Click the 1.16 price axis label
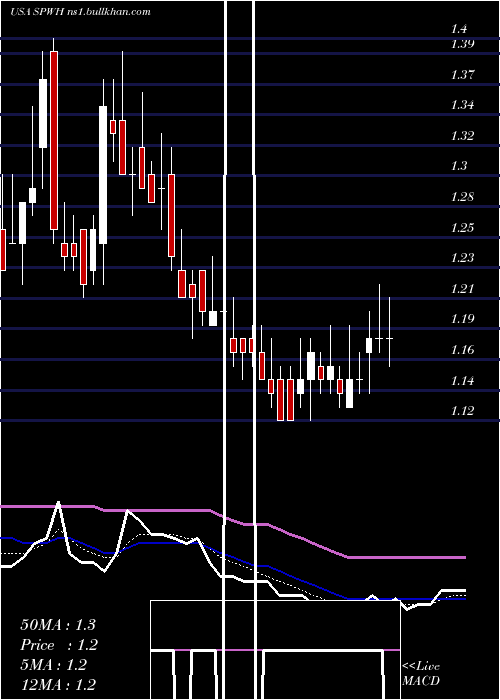Viewport: 500px width, 700px height. [x=462, y=350]
